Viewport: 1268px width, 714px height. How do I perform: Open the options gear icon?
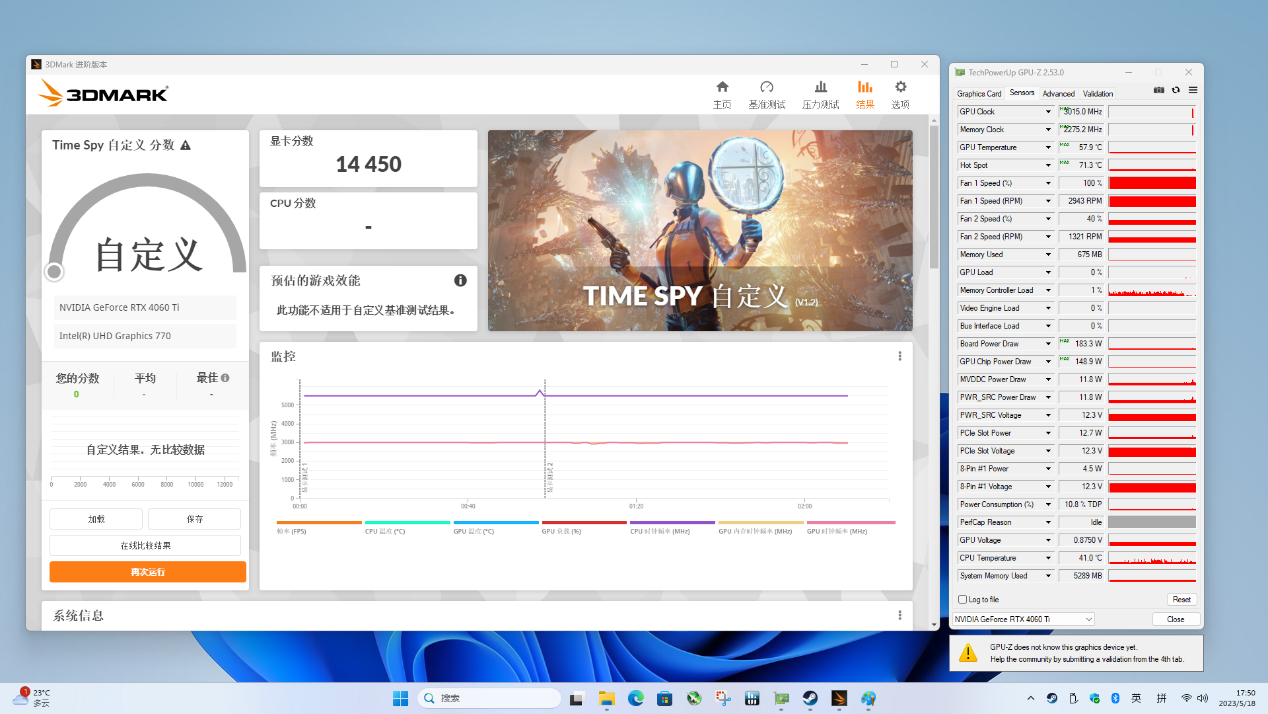(900, 88)
